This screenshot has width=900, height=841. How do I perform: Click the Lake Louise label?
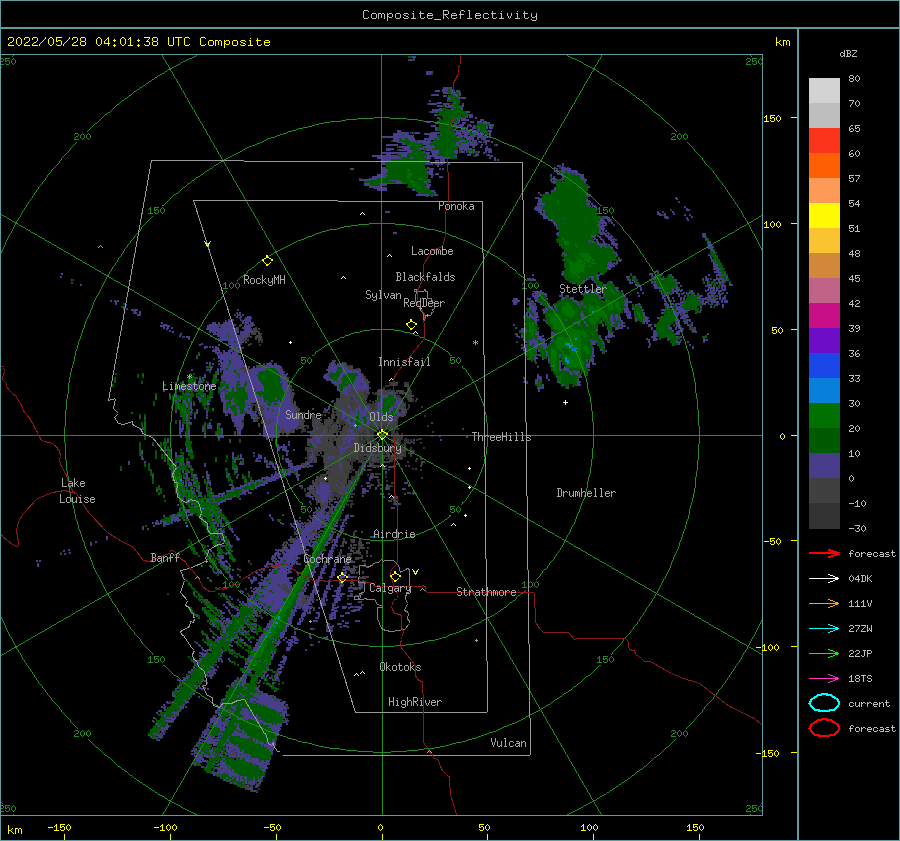point(77,491)
